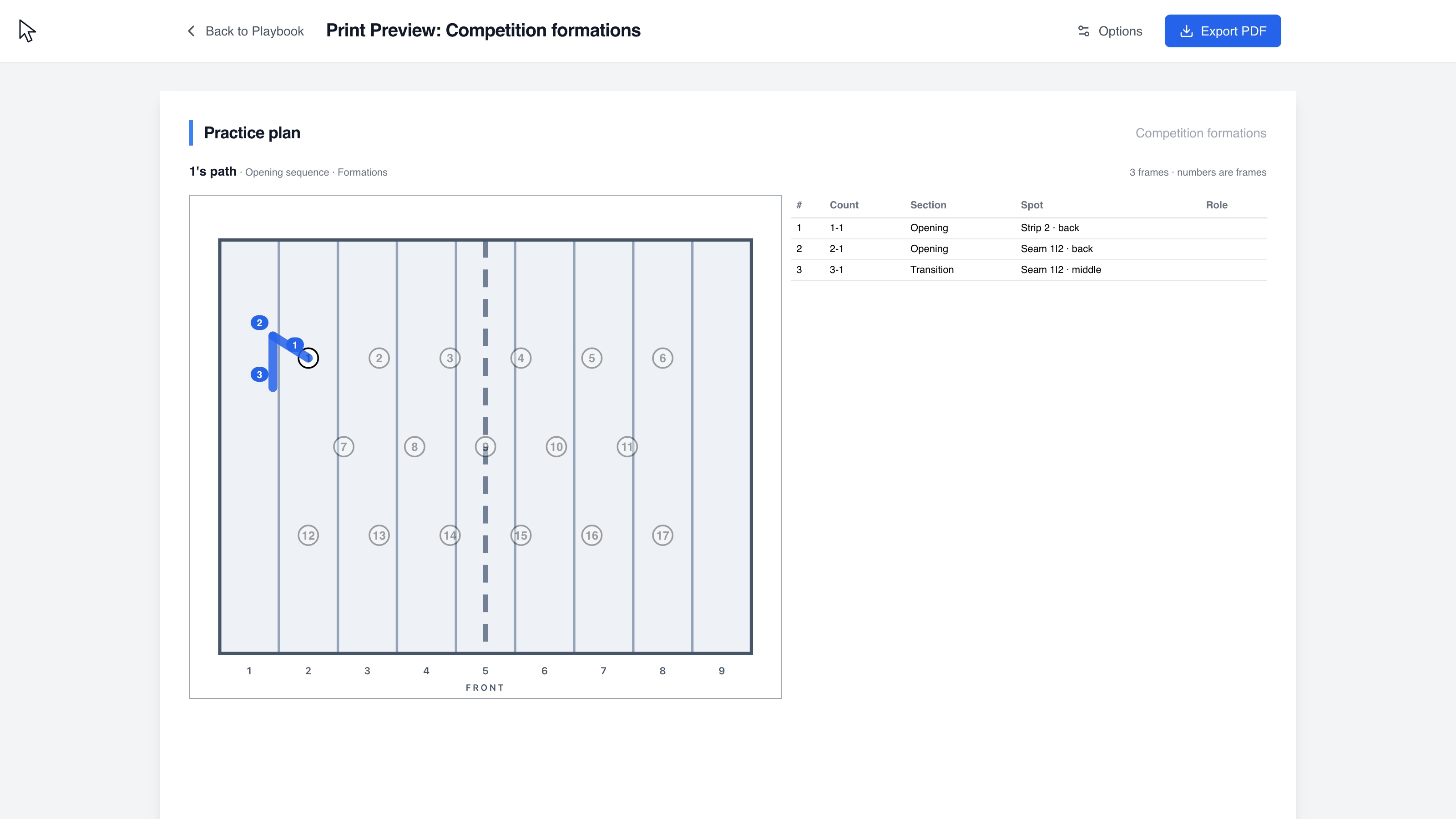Click the FRONT label under stage
Screen dimensions: 1456x819
(485, 688)
